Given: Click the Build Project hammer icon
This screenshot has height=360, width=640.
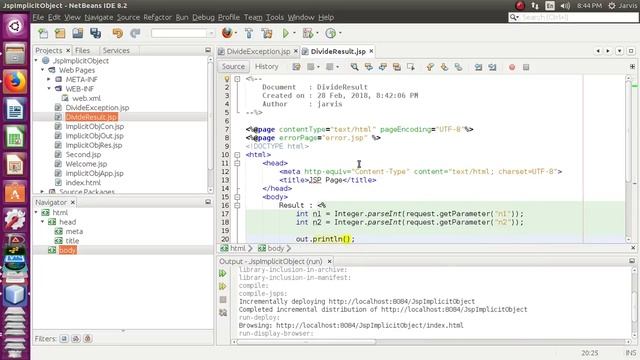Looking at the screenshot, I should [249, 33].
